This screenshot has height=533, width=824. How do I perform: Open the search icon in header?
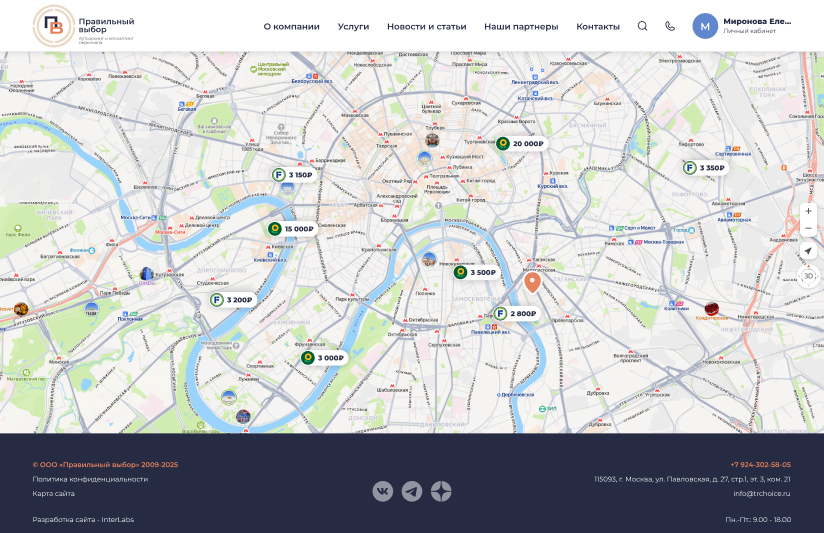(x=642, y=26)
